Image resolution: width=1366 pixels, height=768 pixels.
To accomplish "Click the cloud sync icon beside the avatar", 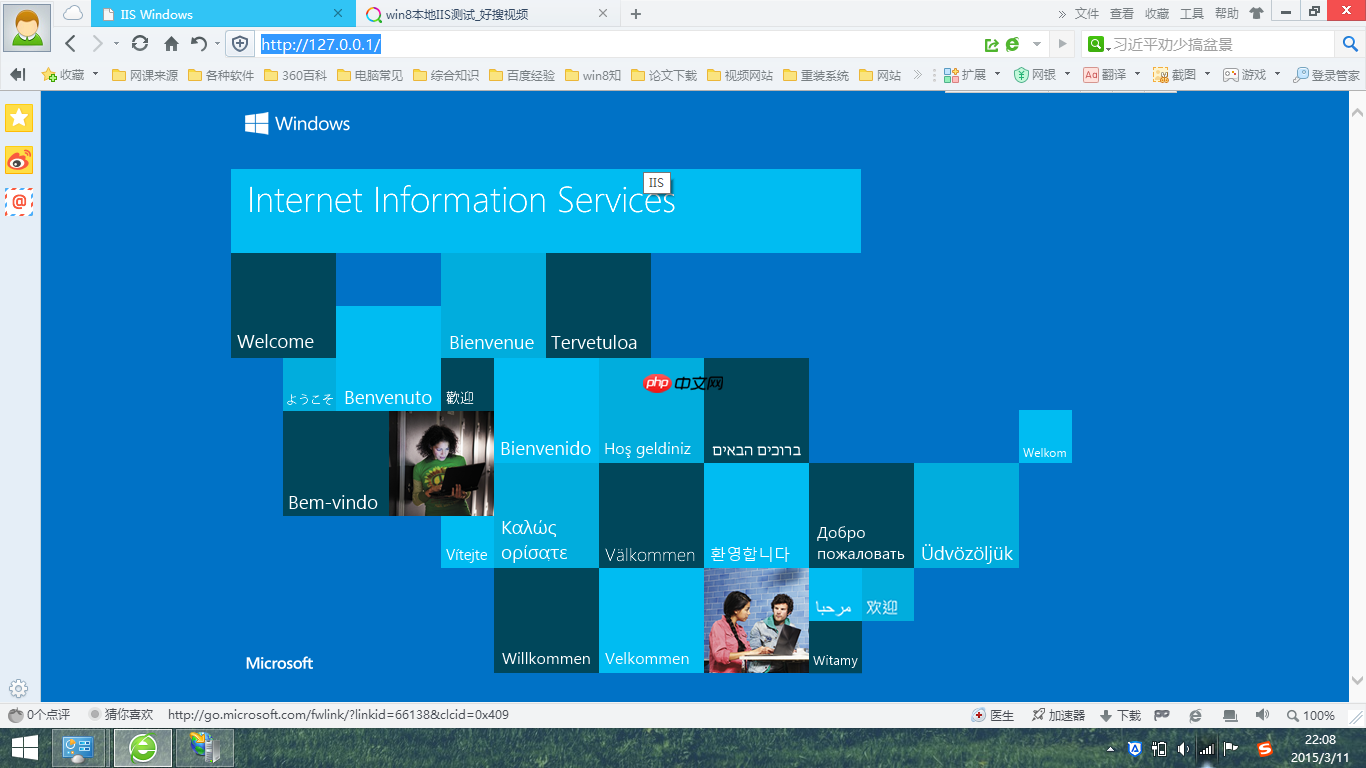I will point(73,14).
